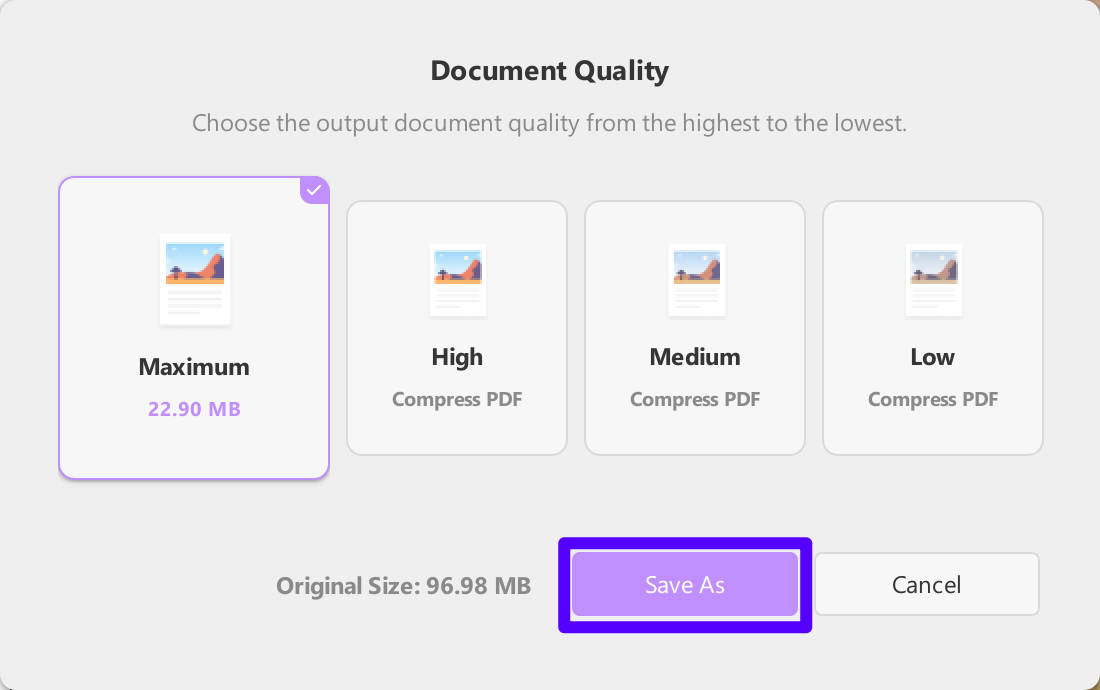Viewport: 1100px width, 690px height.
Task: Click the Original Size: 96.98 MB text
Action: 403,586
